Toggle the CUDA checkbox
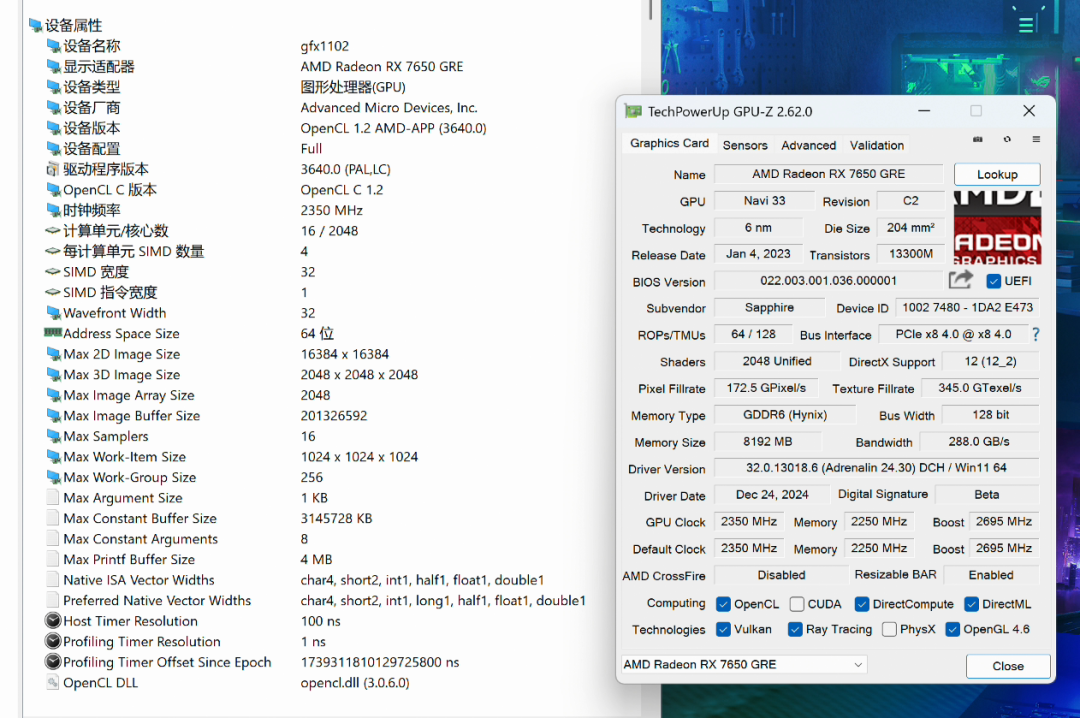1080x718 pixels. pyautogui.click(x=797, y=604)
